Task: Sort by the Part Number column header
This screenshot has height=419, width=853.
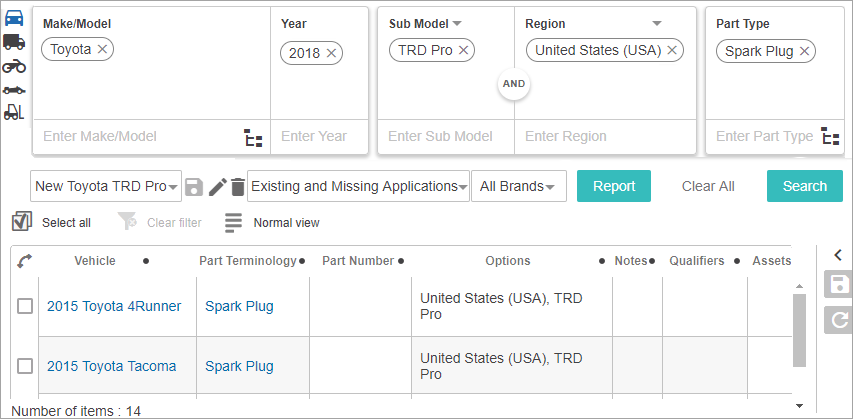Action: (358, 261)
